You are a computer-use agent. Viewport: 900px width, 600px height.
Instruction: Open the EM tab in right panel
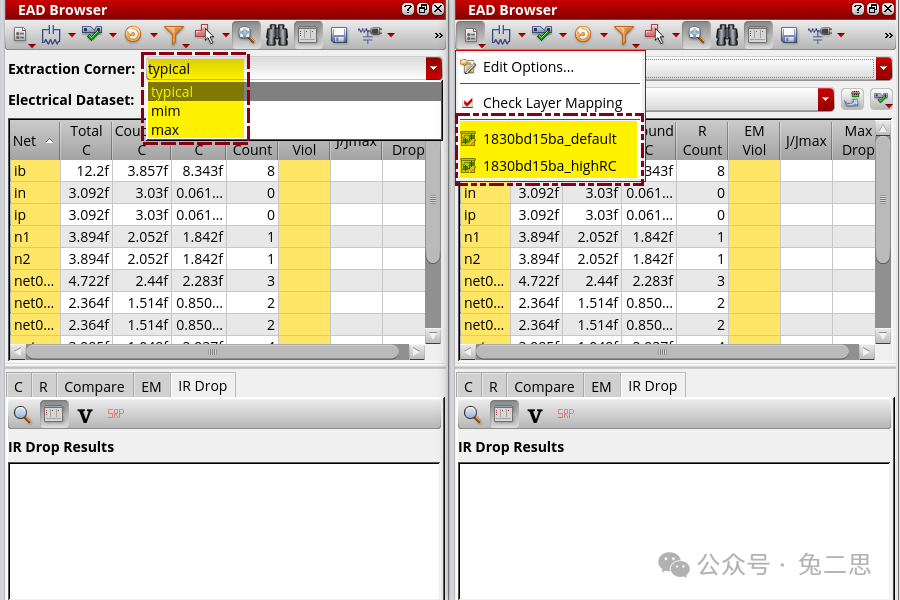tap(600, 386)
